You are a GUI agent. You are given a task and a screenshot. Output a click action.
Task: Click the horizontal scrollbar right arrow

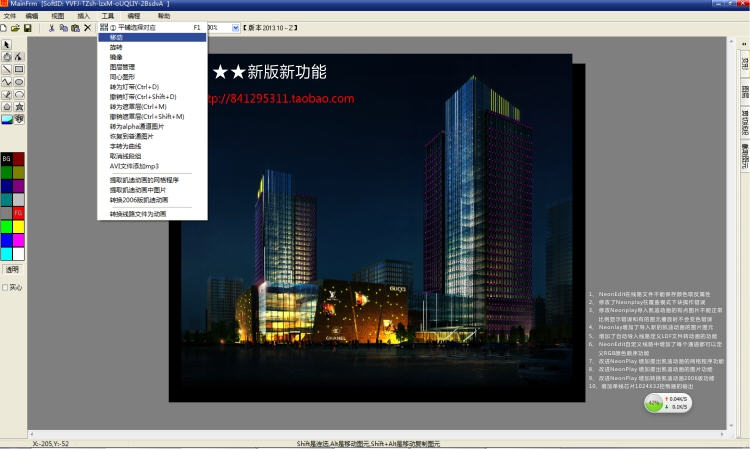[x=722, y=434]
